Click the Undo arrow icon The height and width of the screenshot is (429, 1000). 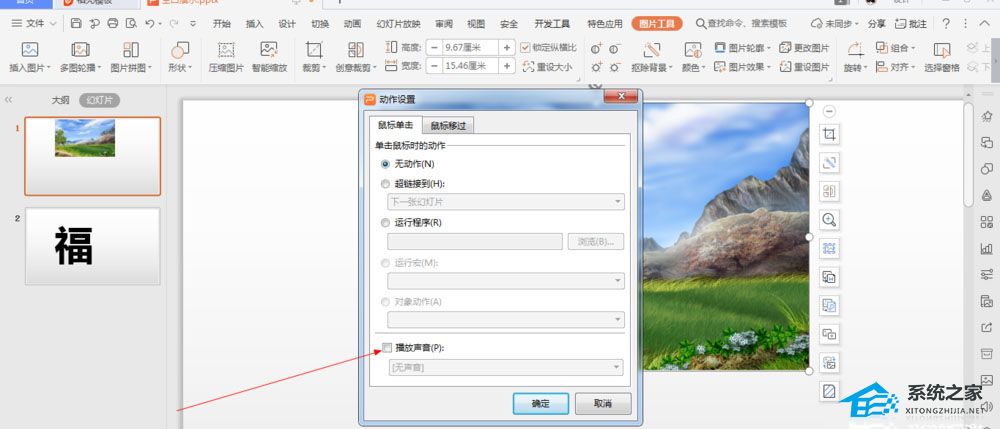(x=149, y=24)
